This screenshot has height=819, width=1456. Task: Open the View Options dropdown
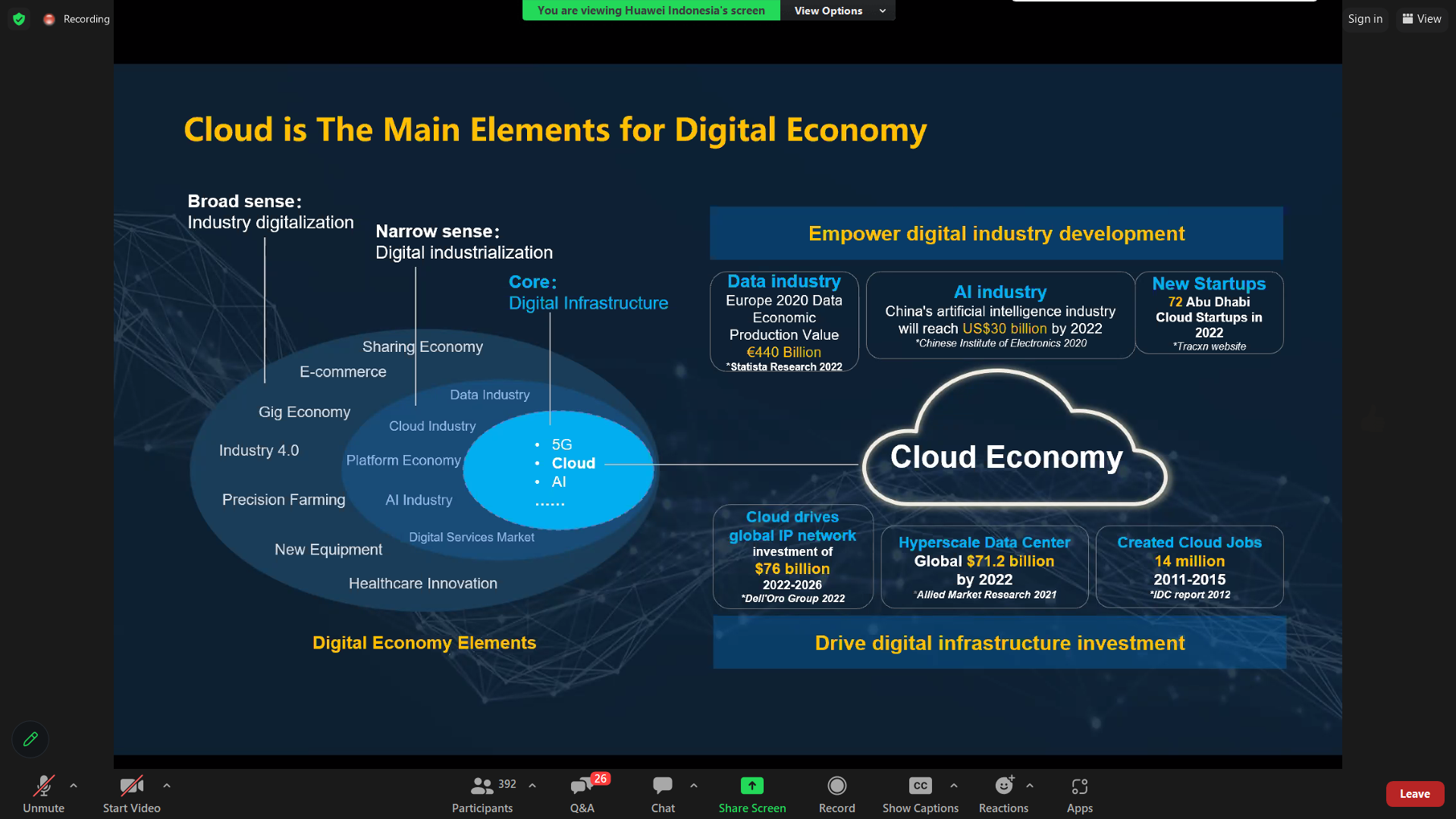[x=837, y=11]
